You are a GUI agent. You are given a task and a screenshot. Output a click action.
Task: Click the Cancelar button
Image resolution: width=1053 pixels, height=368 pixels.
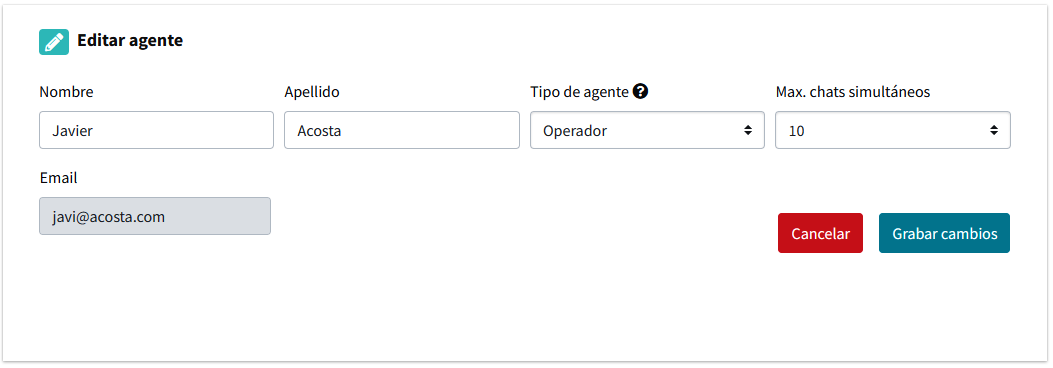[x=820, y=233]
